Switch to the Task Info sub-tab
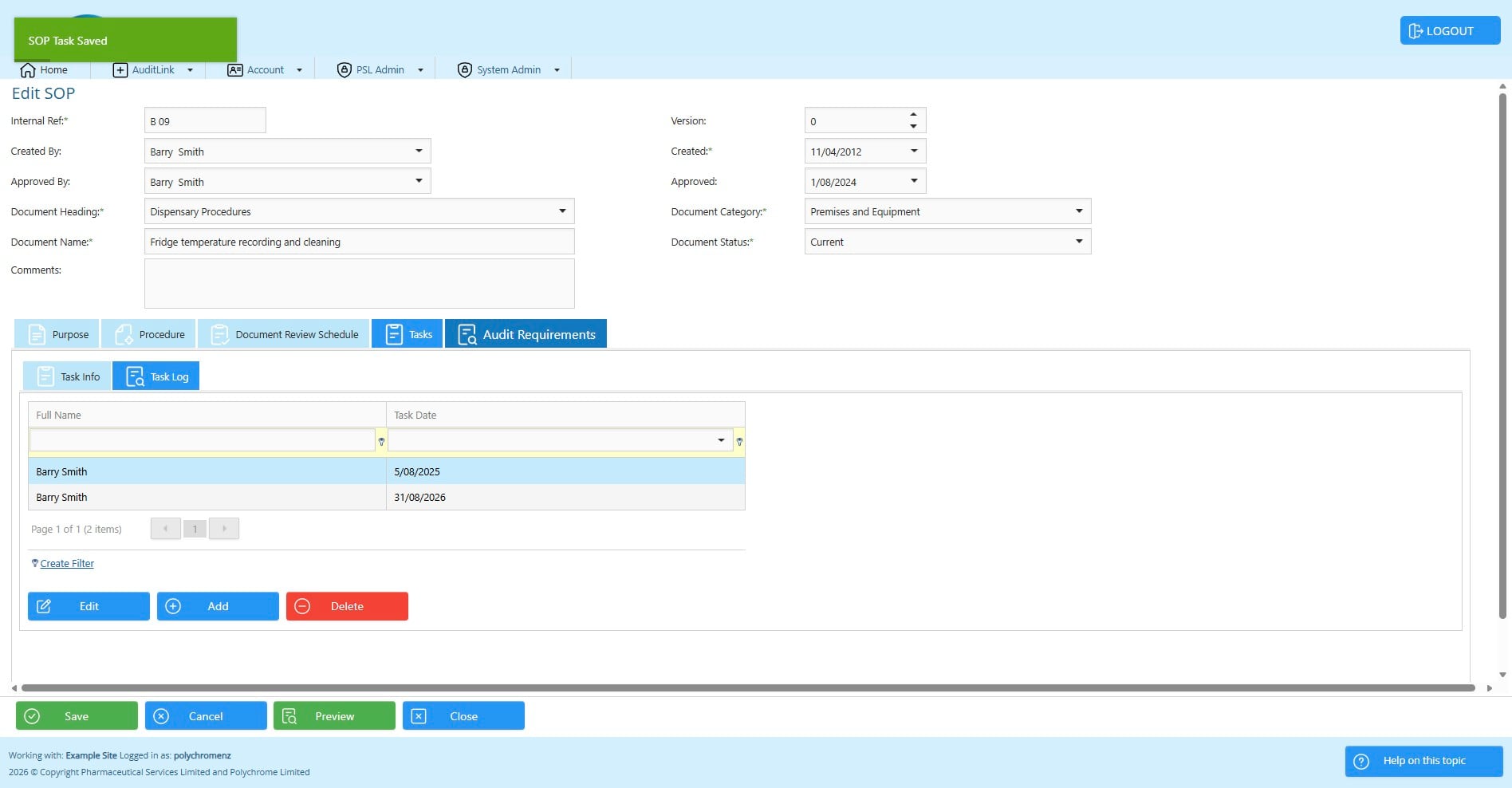This screenshot has width=1512, height=788. [x=67, y=376]
